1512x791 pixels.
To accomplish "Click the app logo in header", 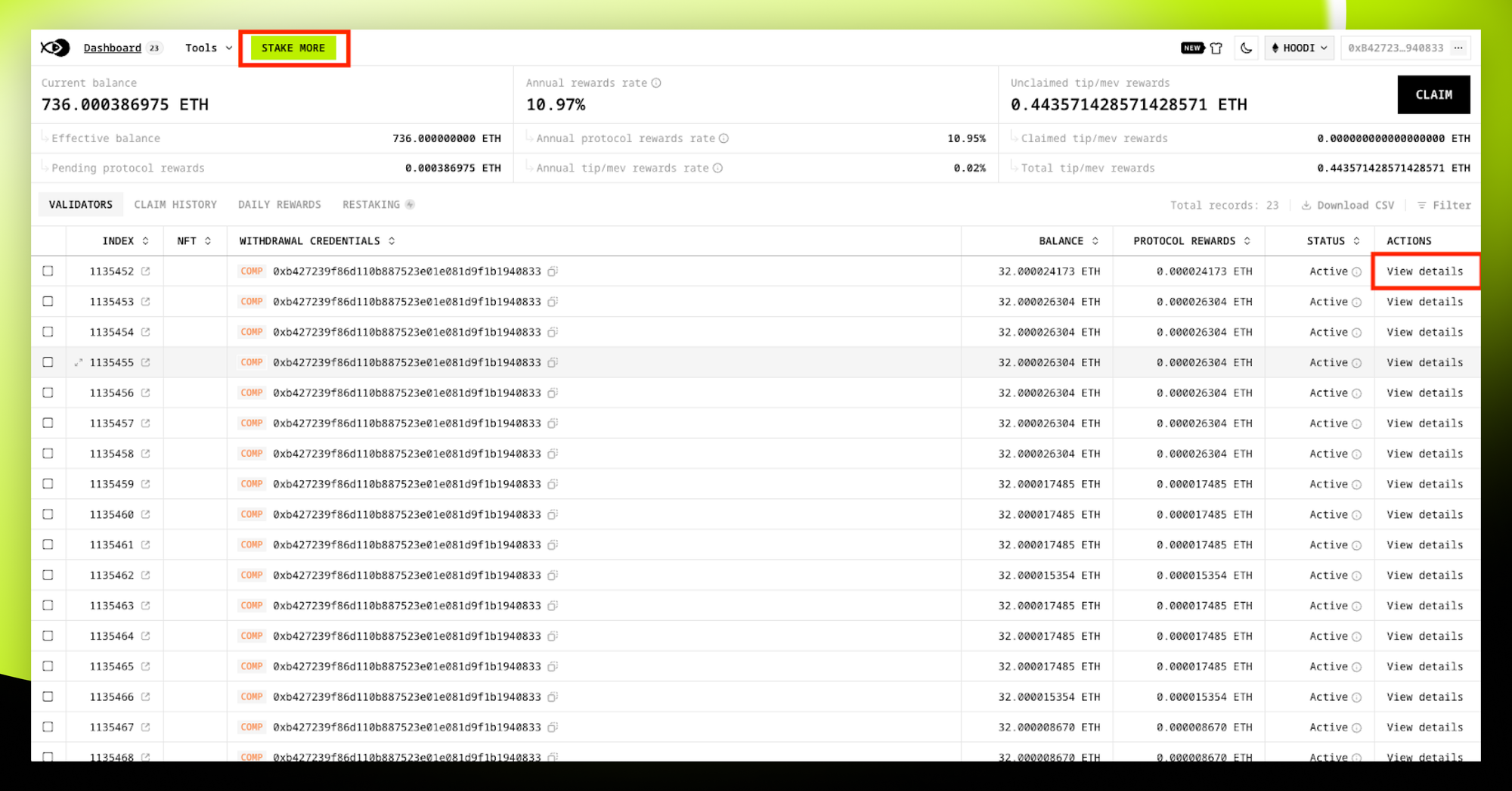I will point(55,48).
